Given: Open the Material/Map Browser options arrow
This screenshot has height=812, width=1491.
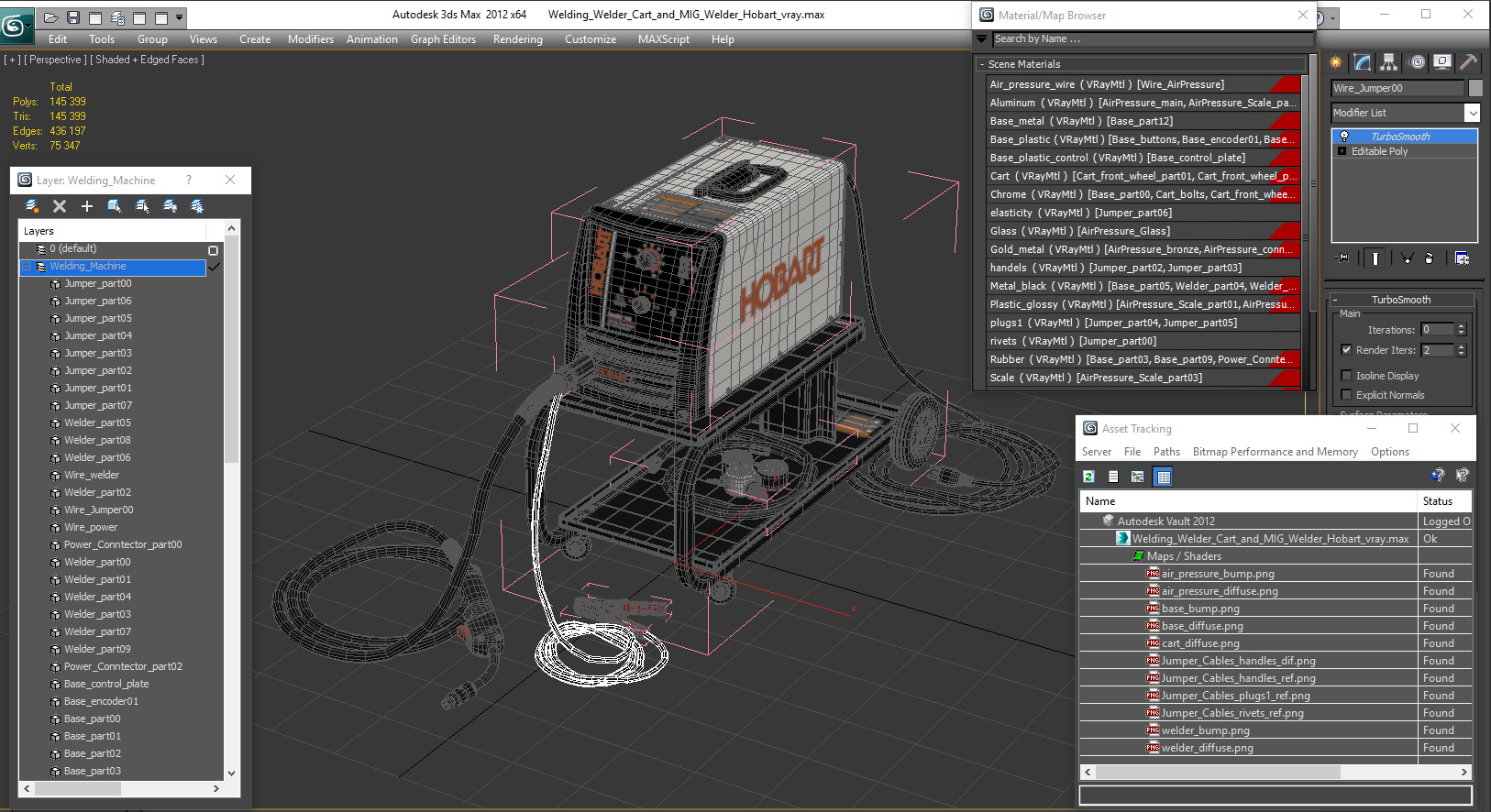Looking at the screenshot, I should [x=982, y=39].
